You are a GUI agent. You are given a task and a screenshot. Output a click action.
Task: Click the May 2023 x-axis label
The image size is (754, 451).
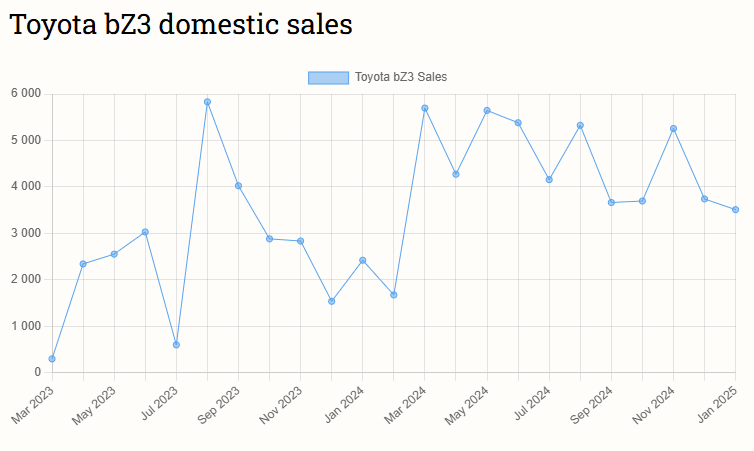pyautogui.click(x=95, y=405)
